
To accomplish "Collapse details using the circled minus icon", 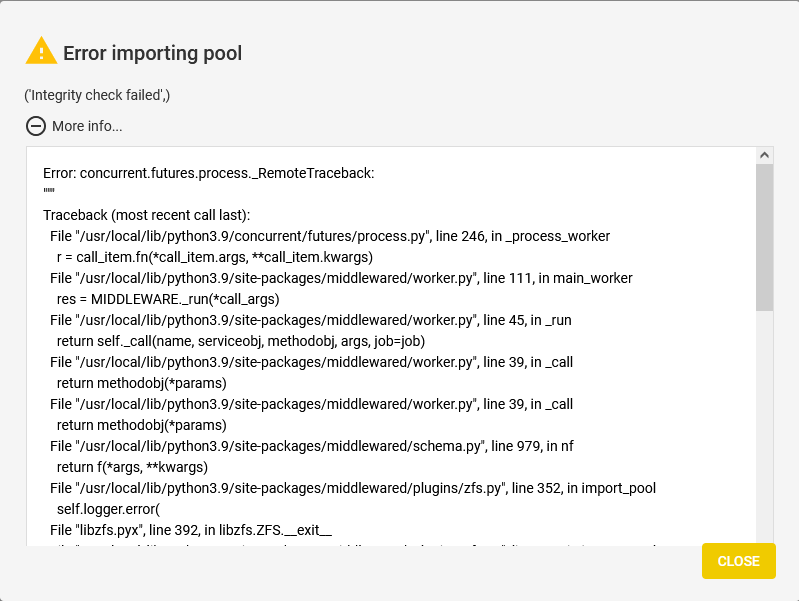I will click(x=36, y=126).
